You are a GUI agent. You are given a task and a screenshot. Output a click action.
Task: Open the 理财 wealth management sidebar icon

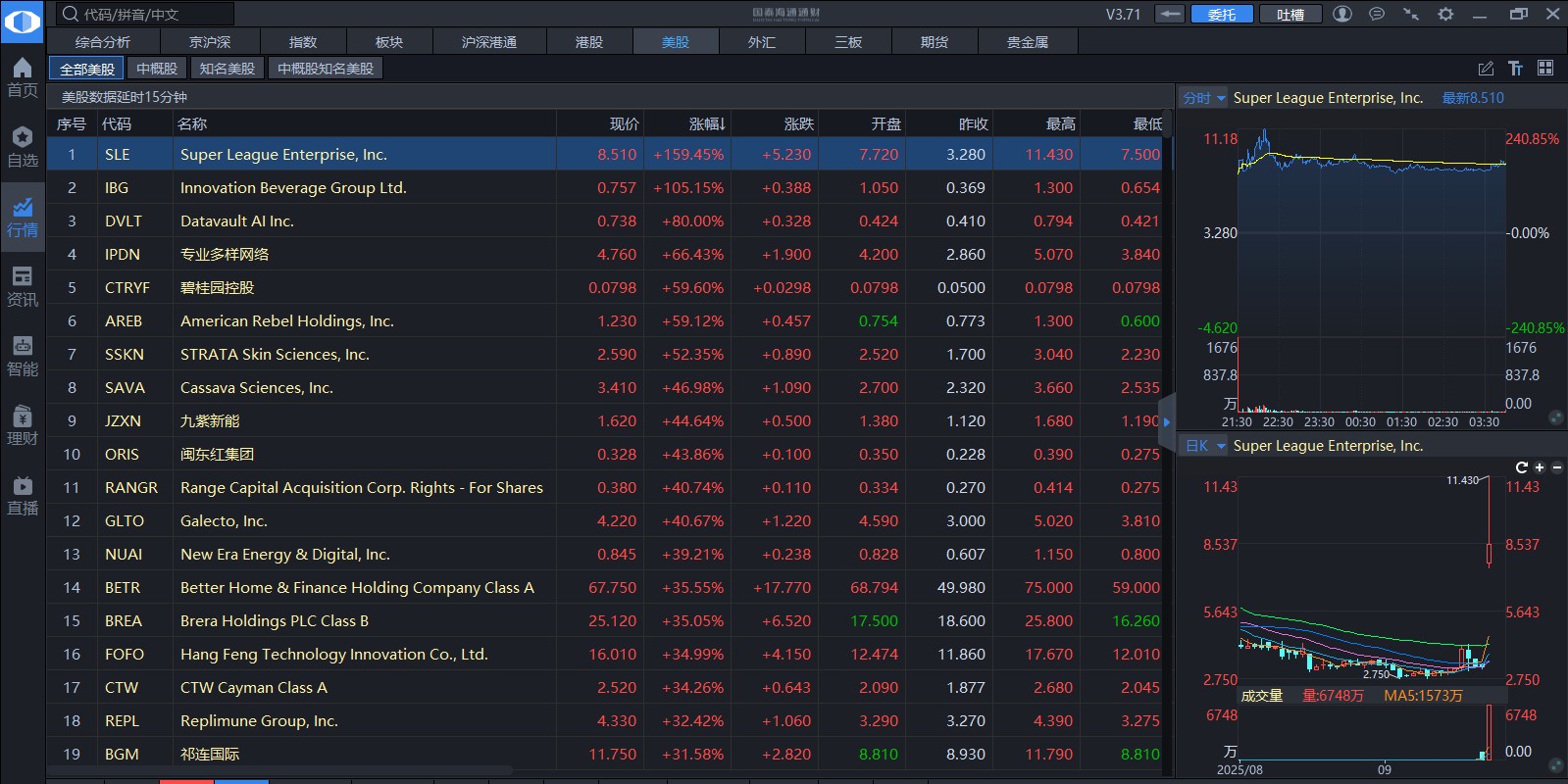pos(23,425)
